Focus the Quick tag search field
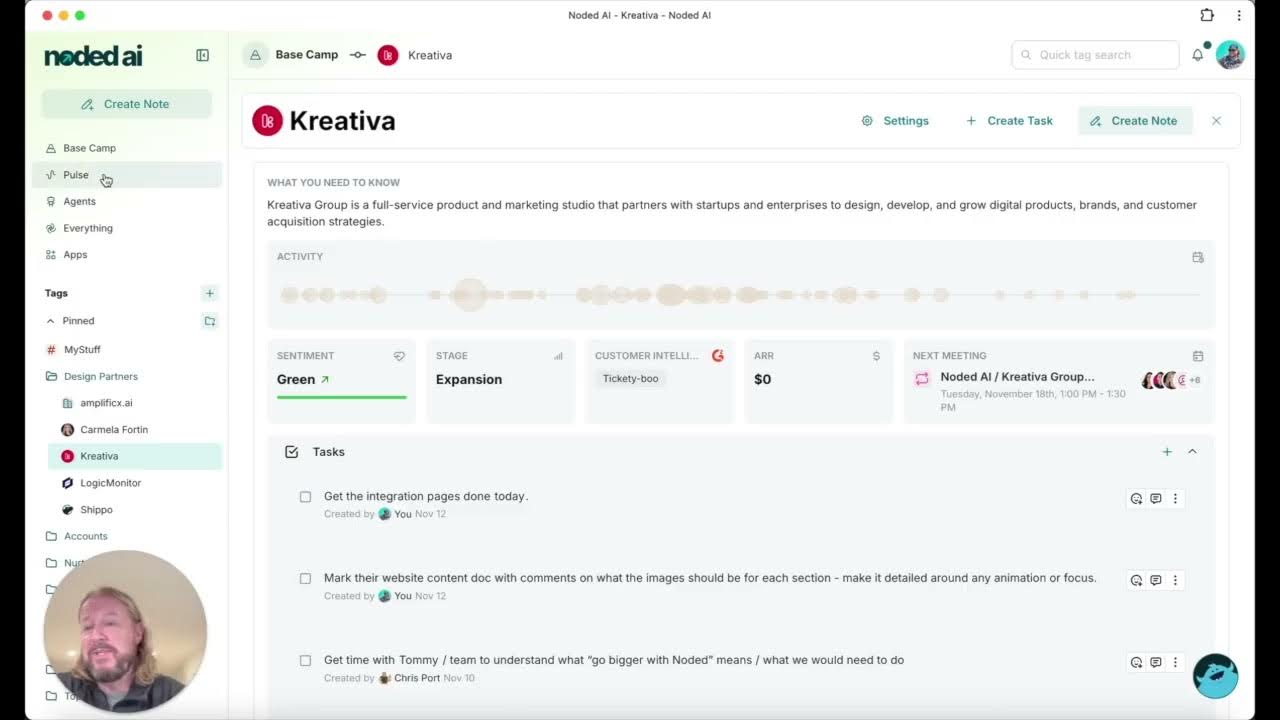The height and width of the screenshot is (720, 1280). [x=1096, y=55]
